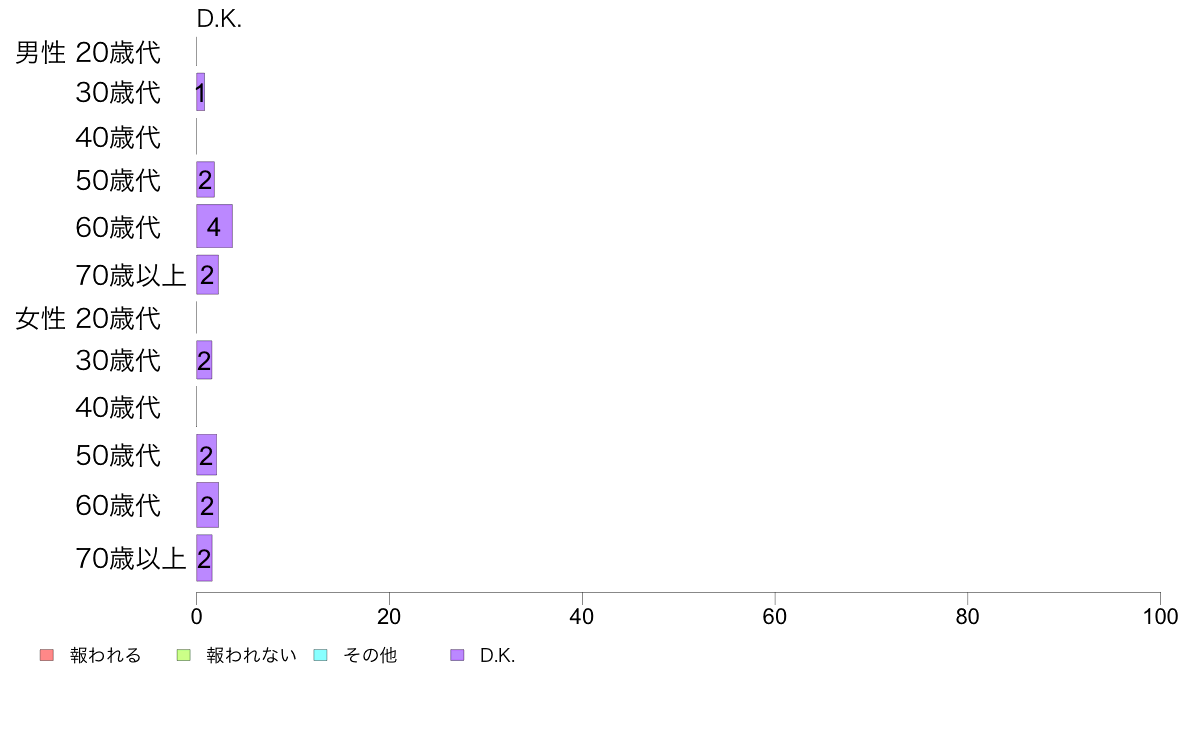Click the cyan その他 legend swatch
Viewport: 1188px width, 736px height.
320,655
